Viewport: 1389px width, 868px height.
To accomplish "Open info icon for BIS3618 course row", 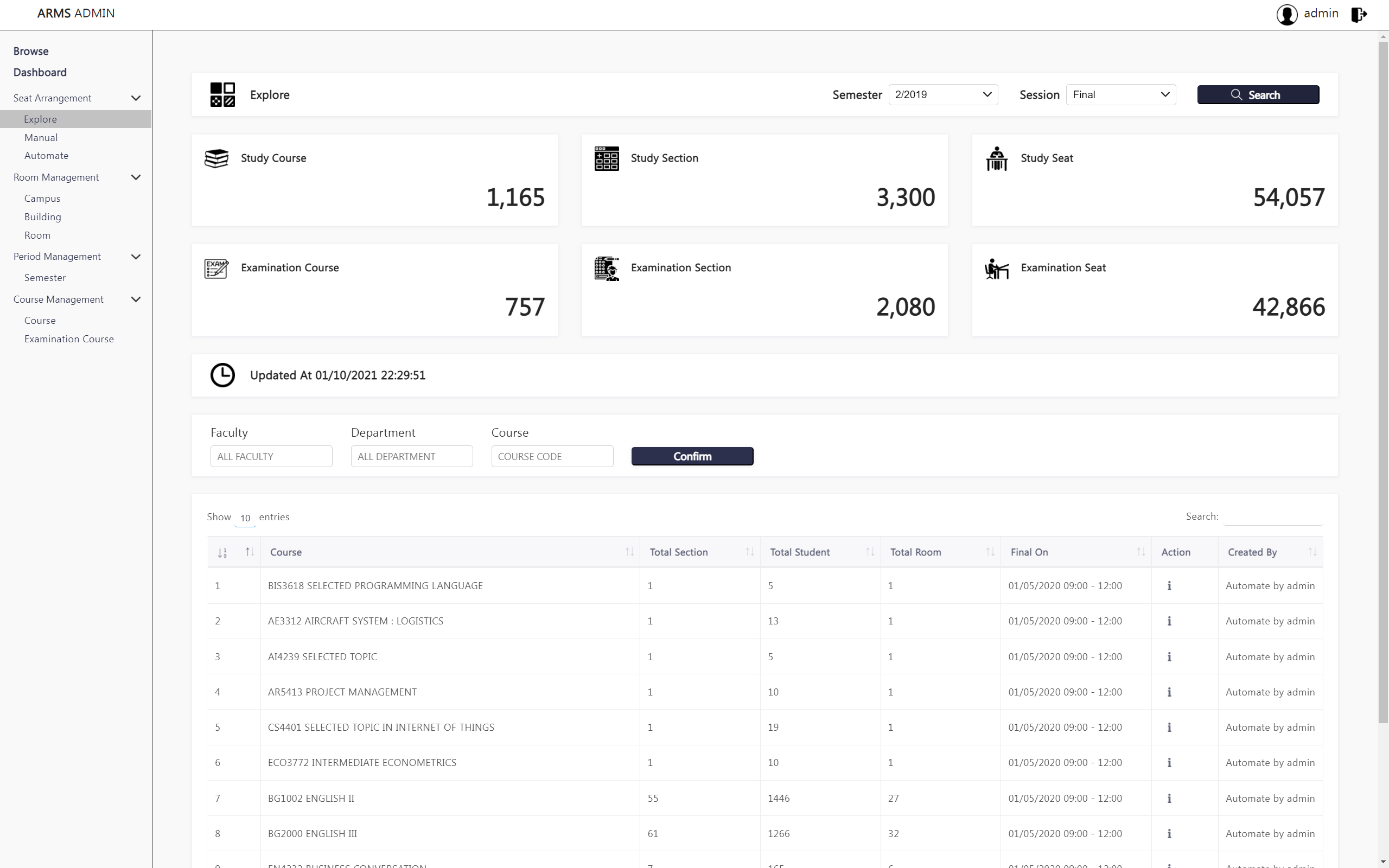I will click(1169, 585).
